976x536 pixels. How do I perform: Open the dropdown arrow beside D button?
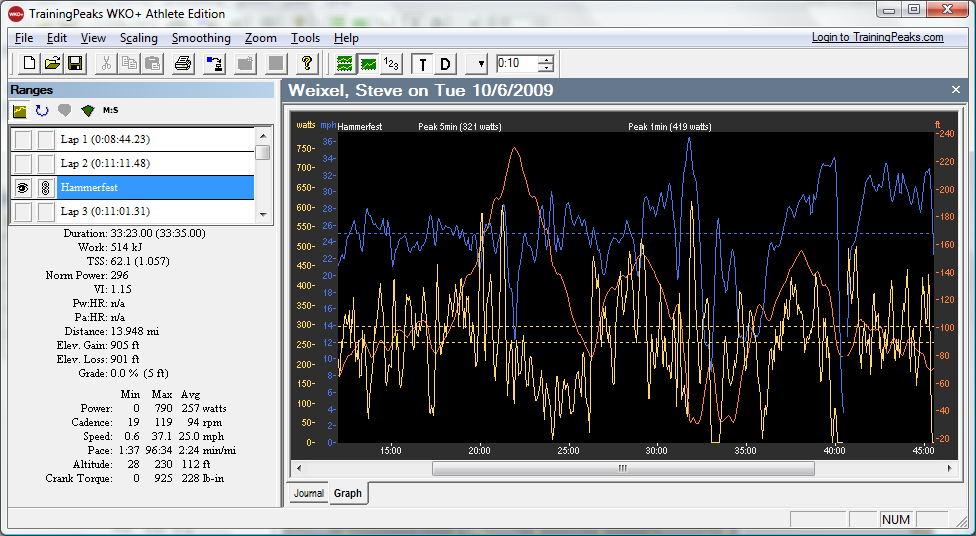pos(477,63)
